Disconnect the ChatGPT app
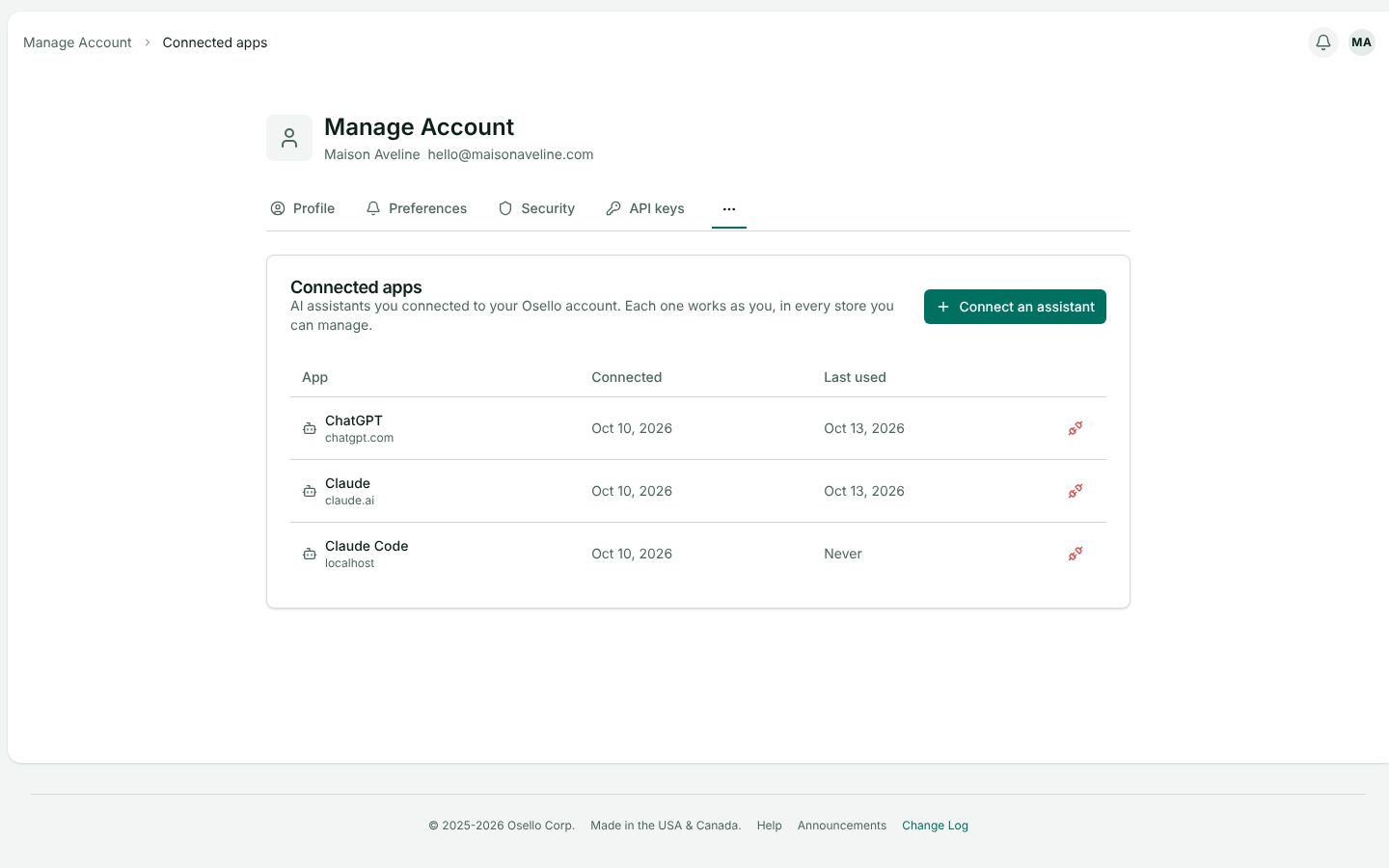This screenshot has width=1389, height=868. pos(1076,428)
